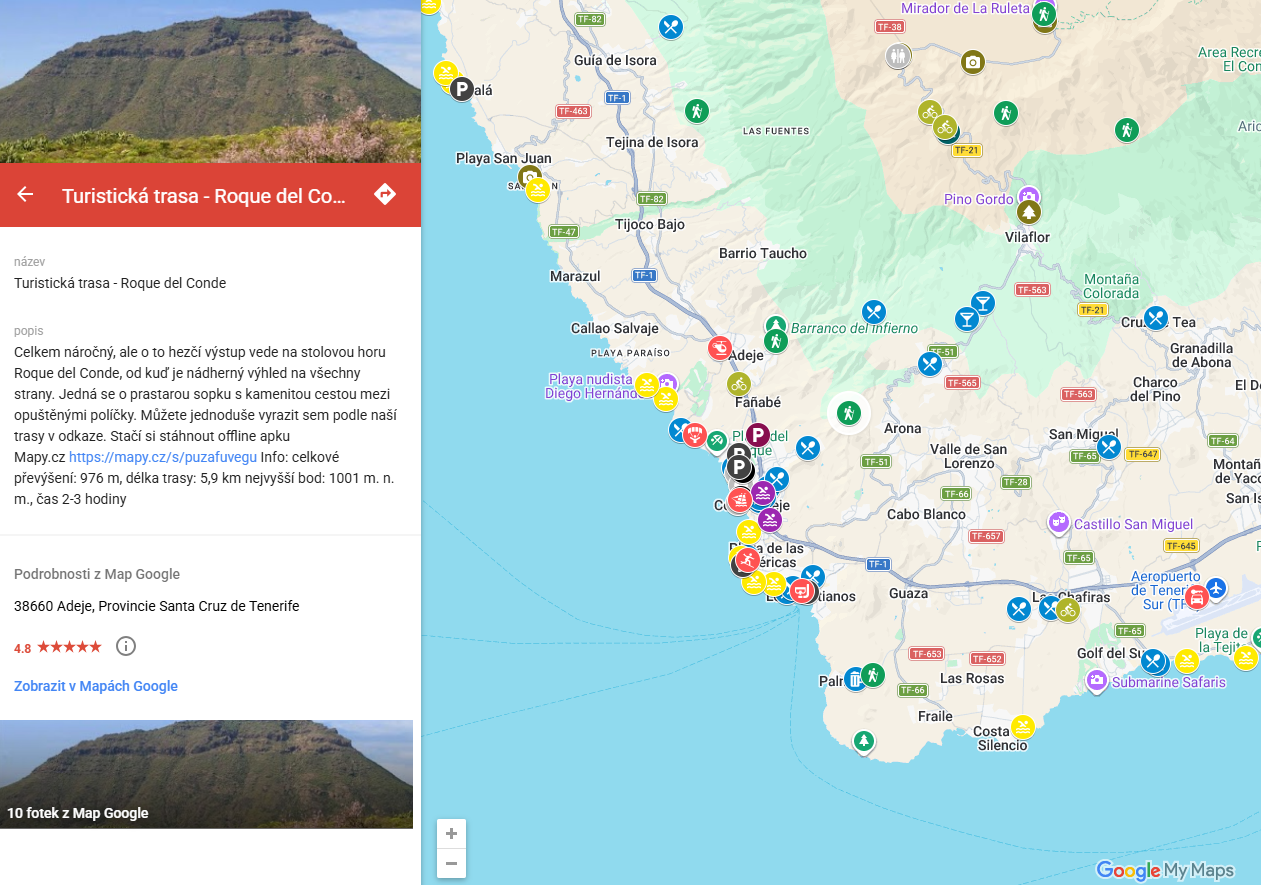Open the red surfing marker at Playa de las Américas

click(748, 559)
